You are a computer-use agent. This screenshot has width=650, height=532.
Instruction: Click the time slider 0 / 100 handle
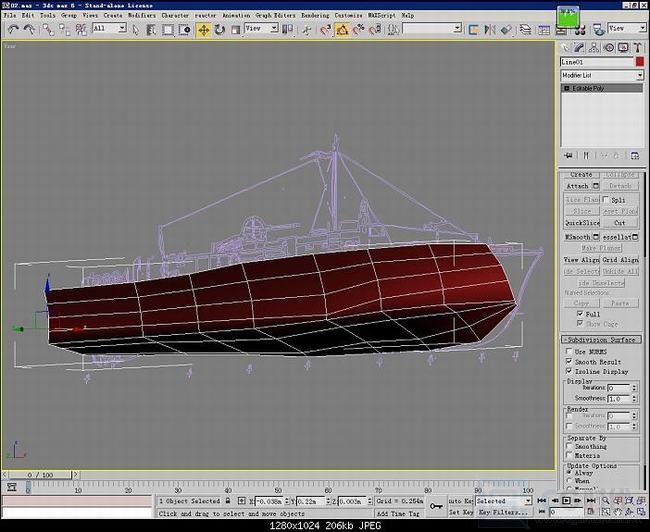pos(41,475)
